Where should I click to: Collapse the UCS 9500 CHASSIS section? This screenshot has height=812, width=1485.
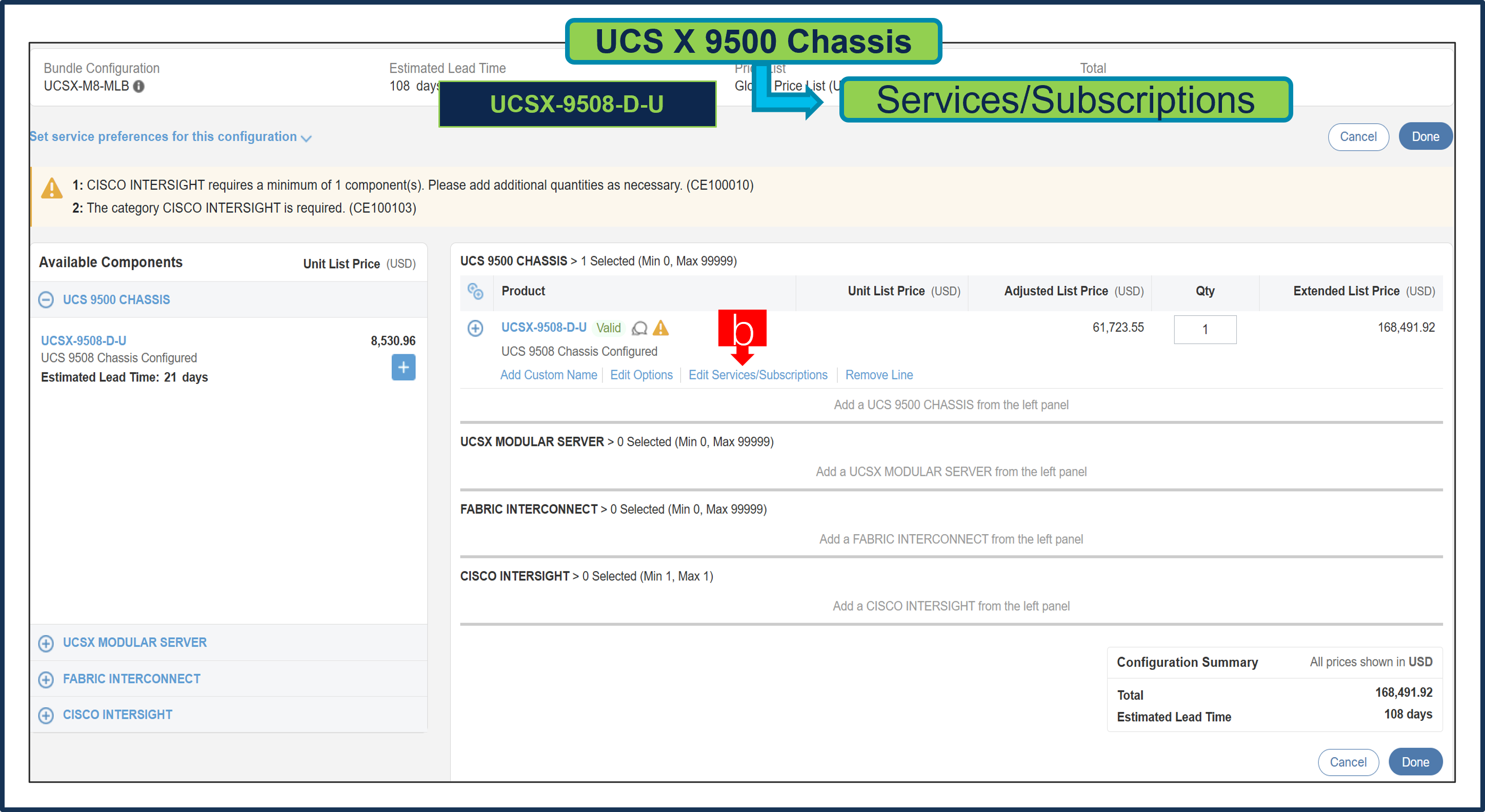46,300
